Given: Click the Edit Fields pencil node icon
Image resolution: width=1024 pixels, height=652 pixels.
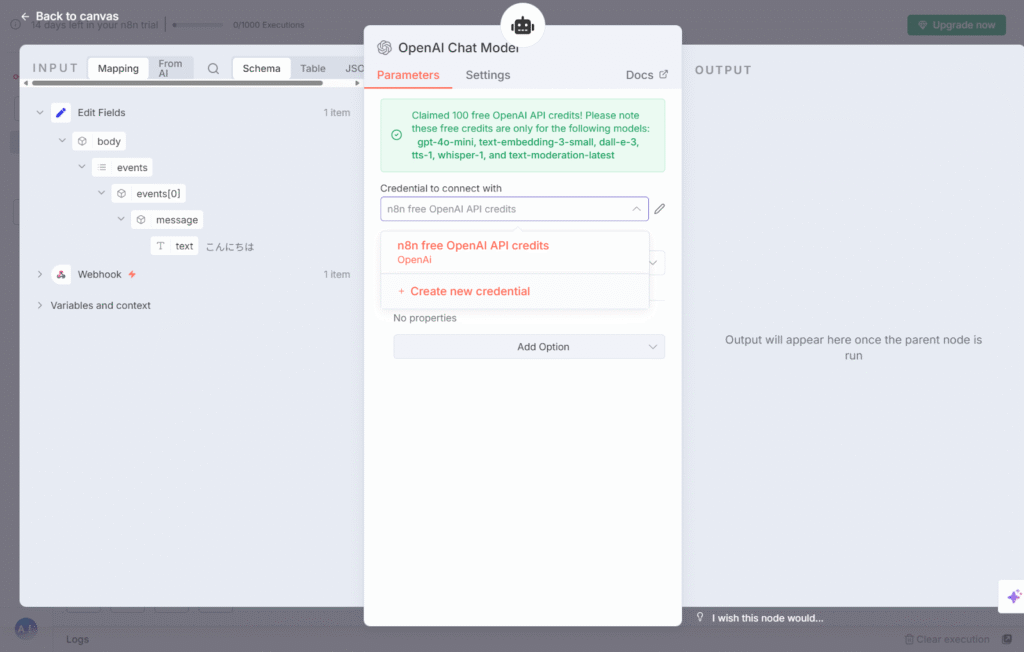Looking at the screenshot, I should point(61,113).
